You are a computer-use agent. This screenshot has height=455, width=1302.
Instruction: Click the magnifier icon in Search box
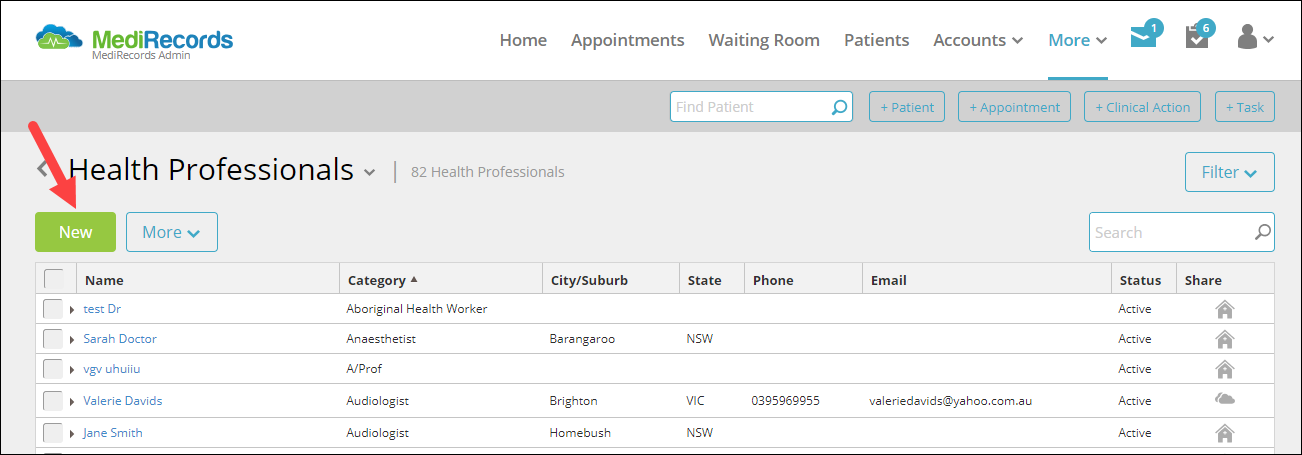(1263, 232)
